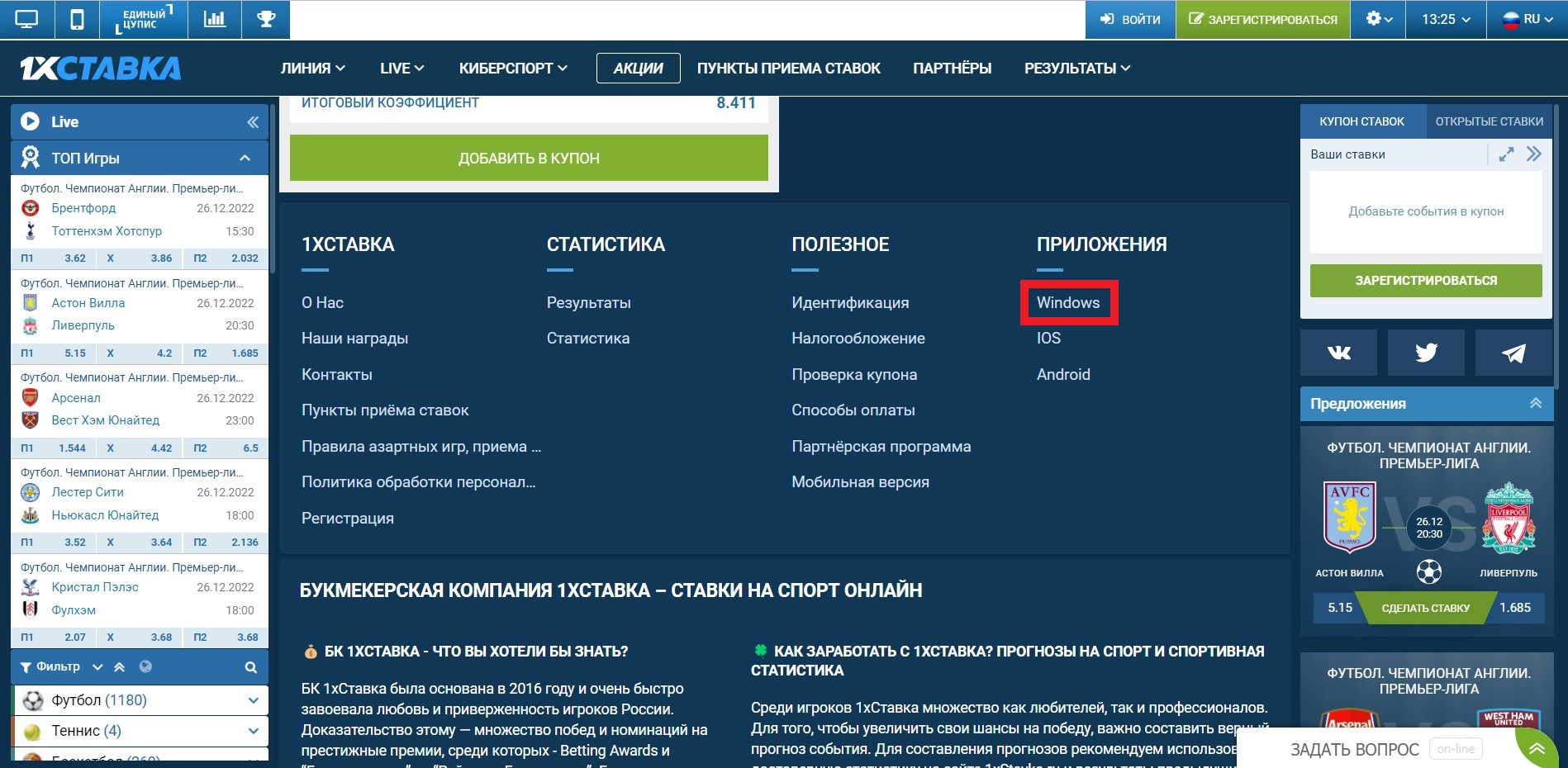The height and width of the screenshot is (768, 1568).
Task: Open the Twitter social page
Action: (x=1426, y=353)
